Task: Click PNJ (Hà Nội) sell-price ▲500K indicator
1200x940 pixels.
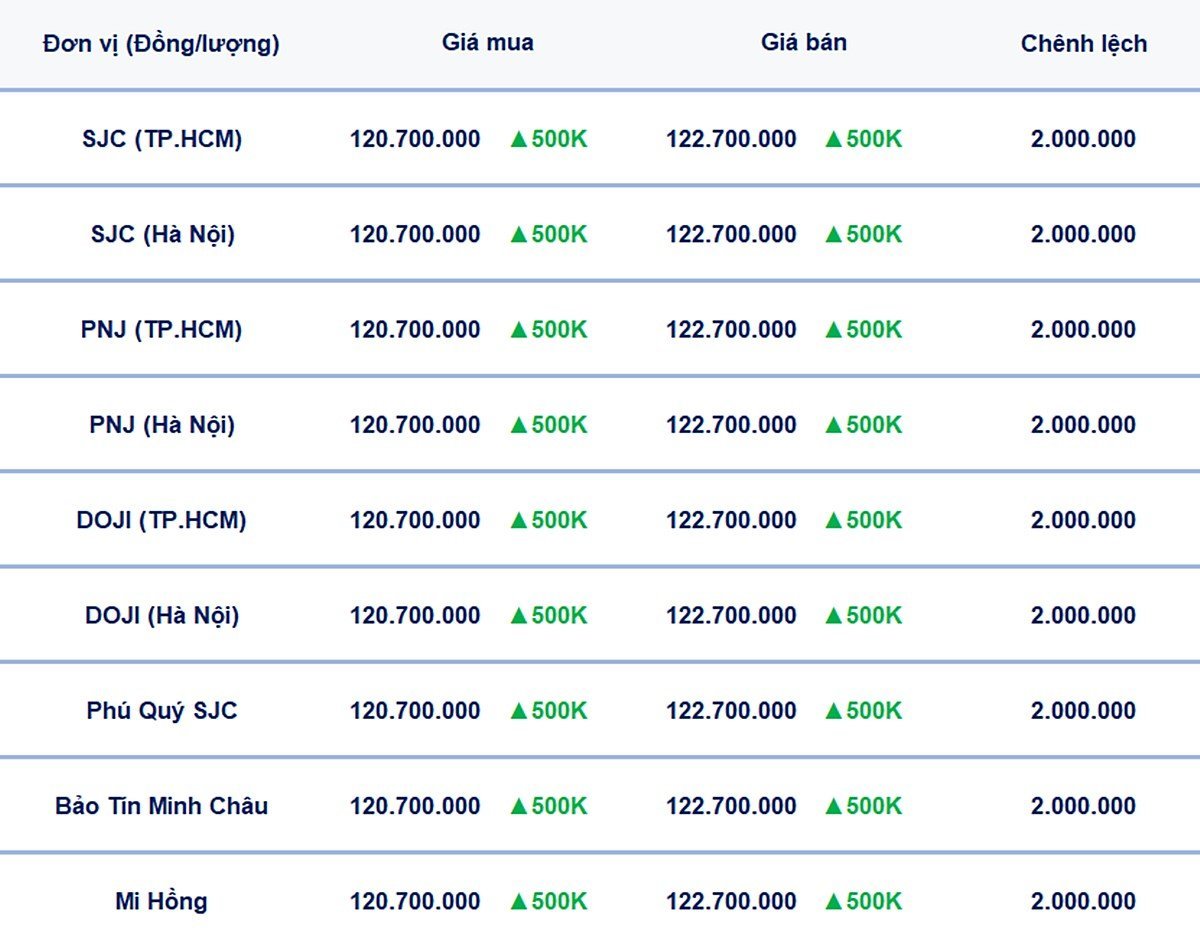Action: pyautogui.click(x=864, y=425)
